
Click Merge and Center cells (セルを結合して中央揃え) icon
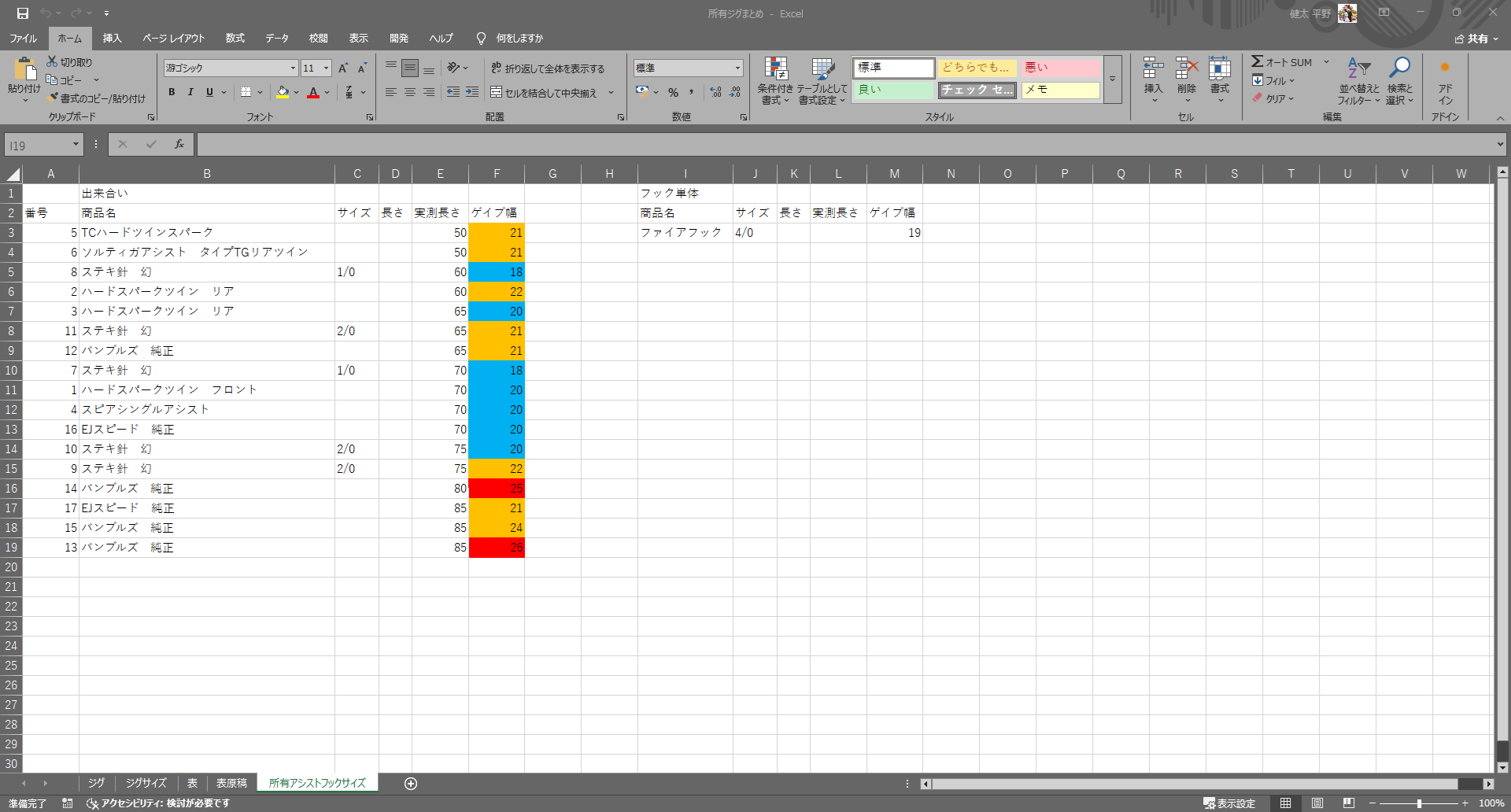click(497, 93)
